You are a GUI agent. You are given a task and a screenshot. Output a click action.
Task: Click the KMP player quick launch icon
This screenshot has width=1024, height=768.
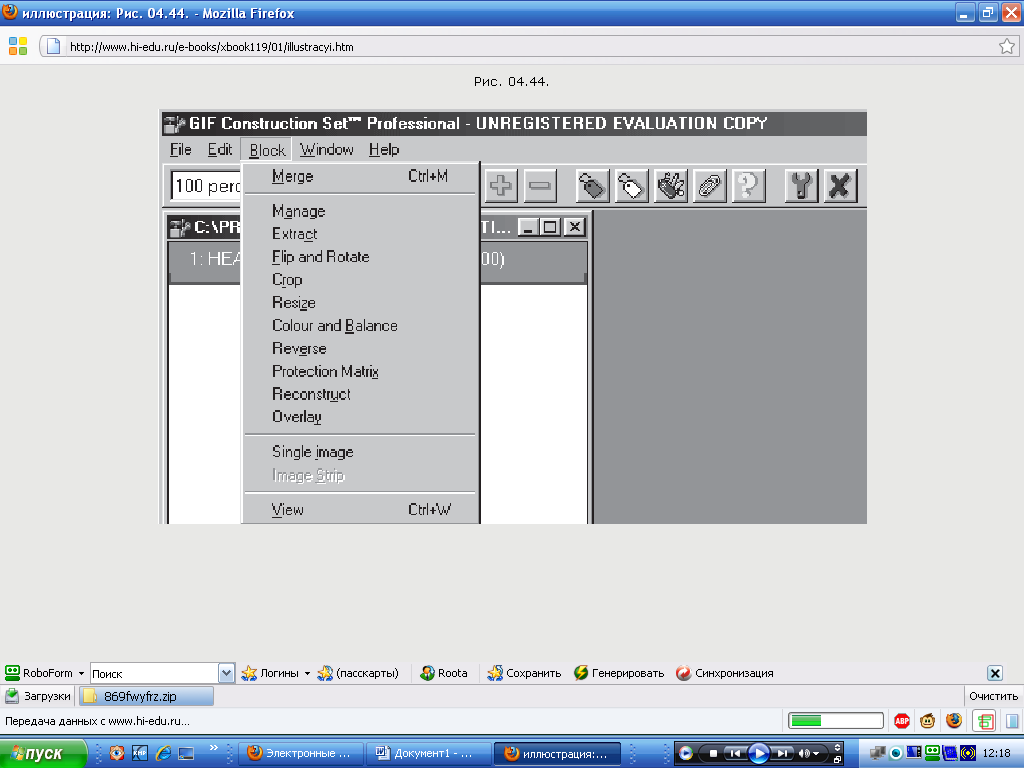[x=140, y=753]
